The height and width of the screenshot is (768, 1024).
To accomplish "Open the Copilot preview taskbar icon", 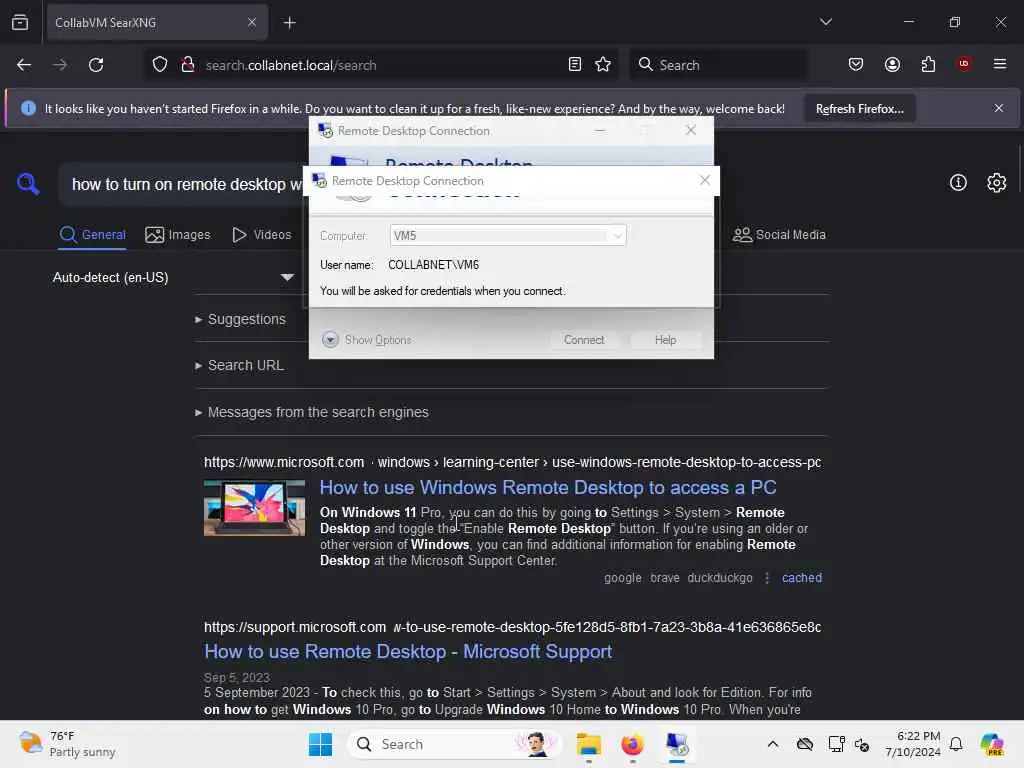I will click(992, 744).
